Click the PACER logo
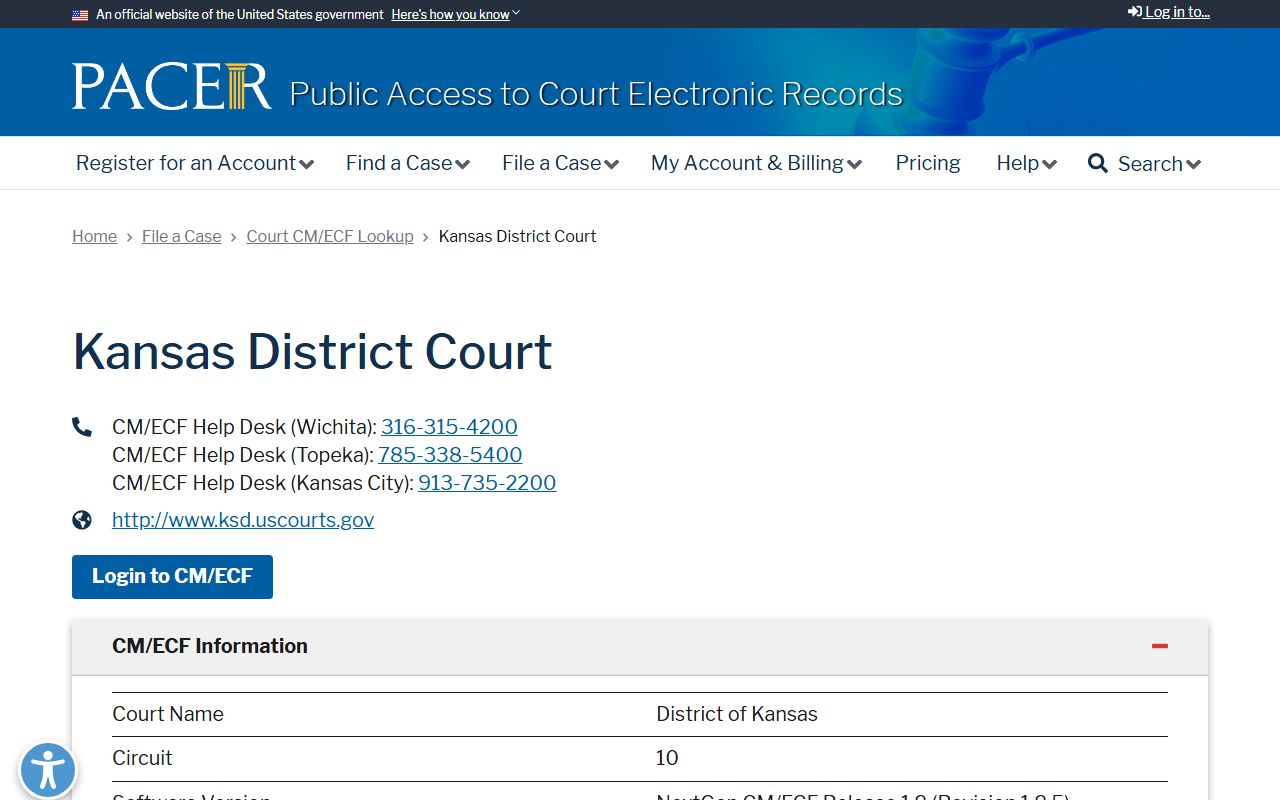Screen dimensions: 1280x800 (171, 86)
